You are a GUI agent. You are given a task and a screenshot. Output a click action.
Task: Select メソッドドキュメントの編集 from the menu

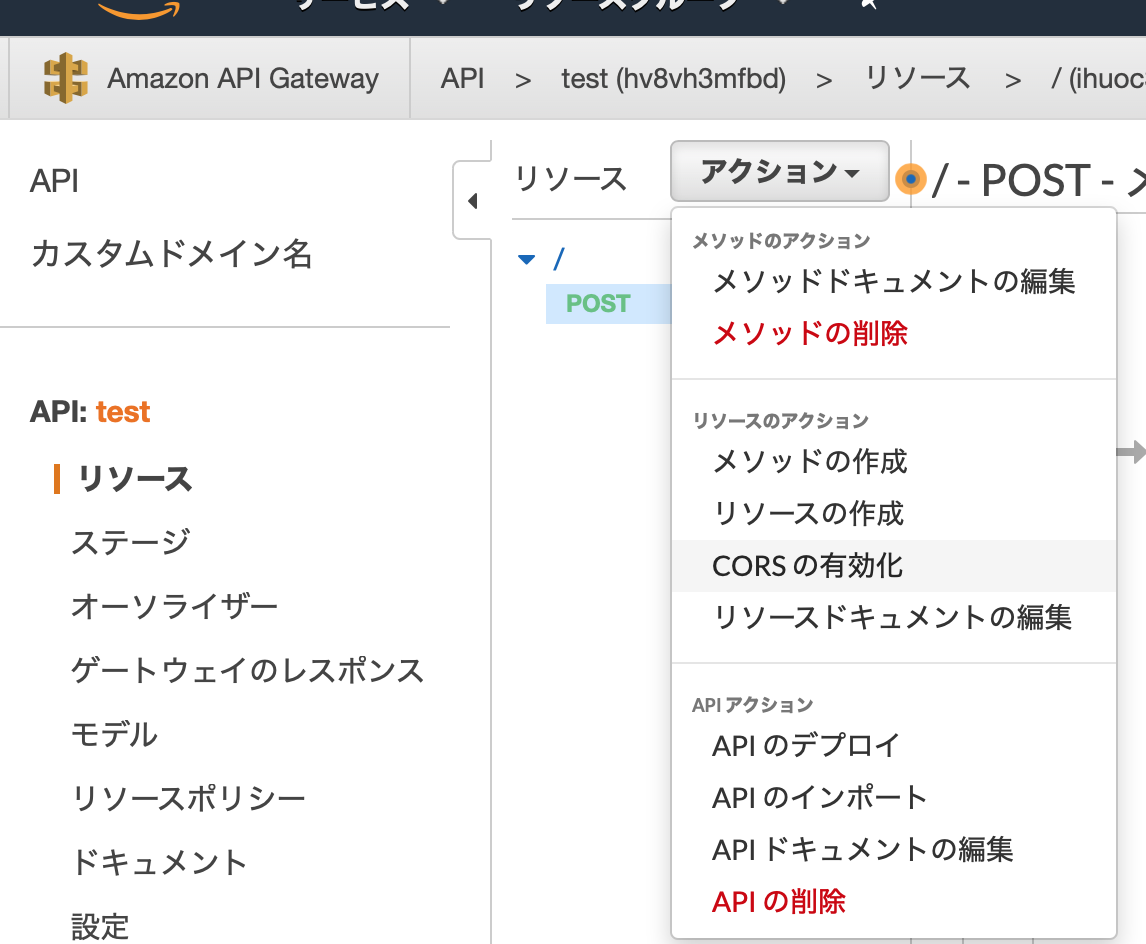tap(894, 281)
